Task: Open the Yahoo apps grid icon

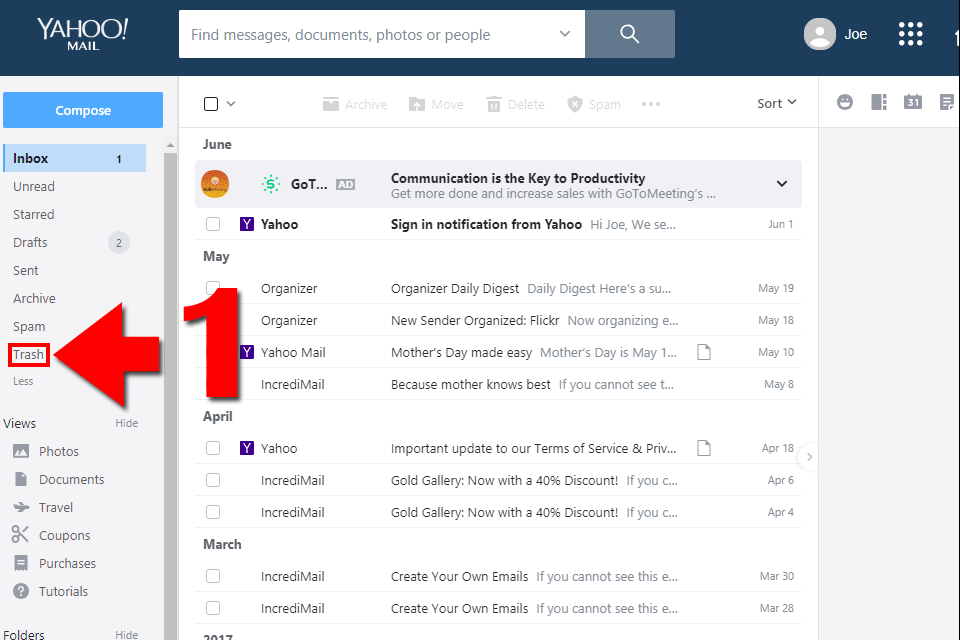Action: coord(910,33)
